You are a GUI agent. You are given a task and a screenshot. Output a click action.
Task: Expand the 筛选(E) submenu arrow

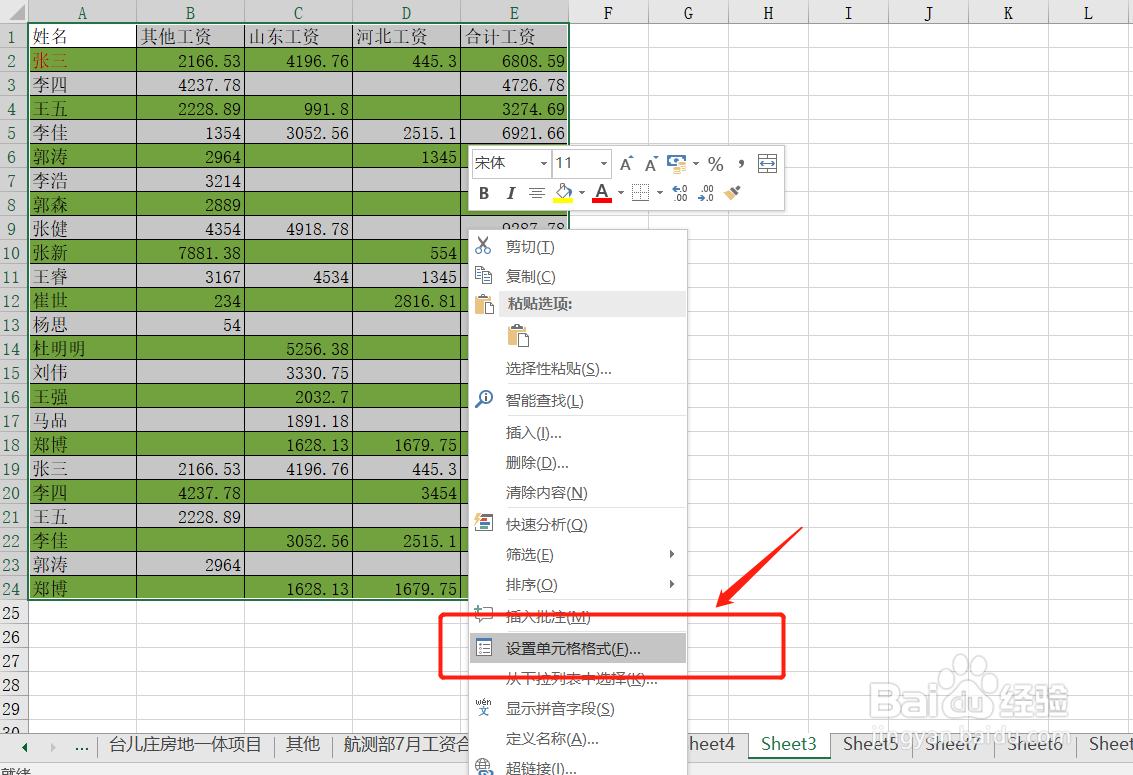[671, 554]
